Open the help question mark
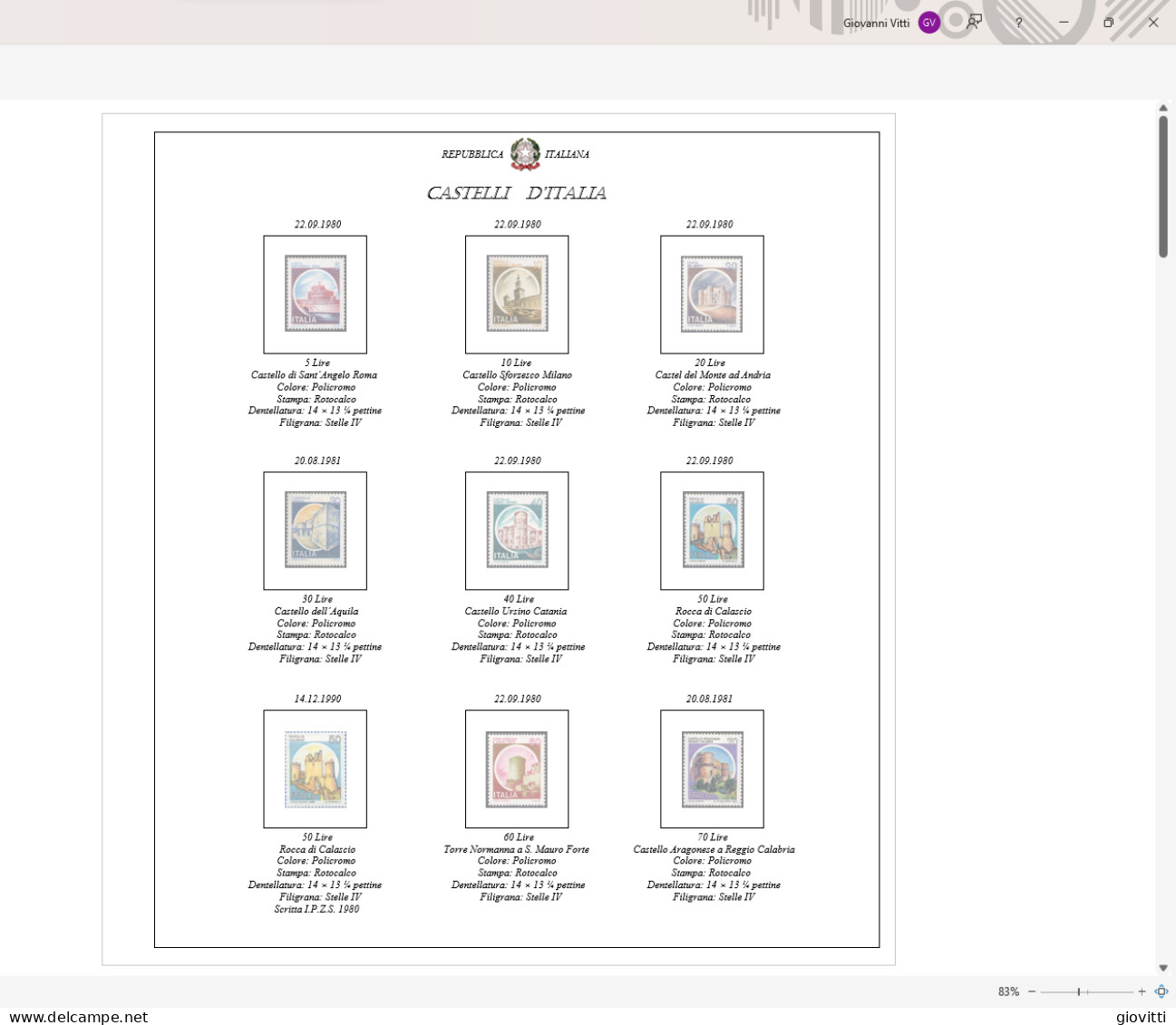Screen dimensions: 1176x1025 pos(1019,23)
